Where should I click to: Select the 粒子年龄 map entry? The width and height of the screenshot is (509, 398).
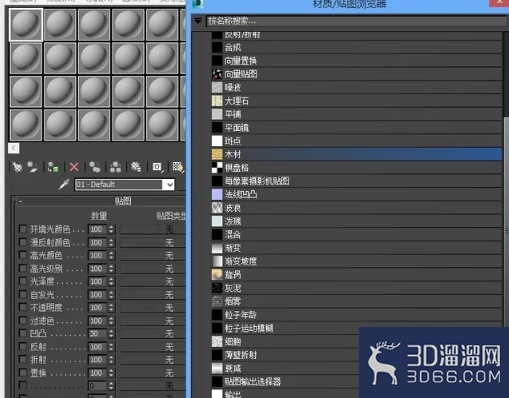tap(357, 315)
